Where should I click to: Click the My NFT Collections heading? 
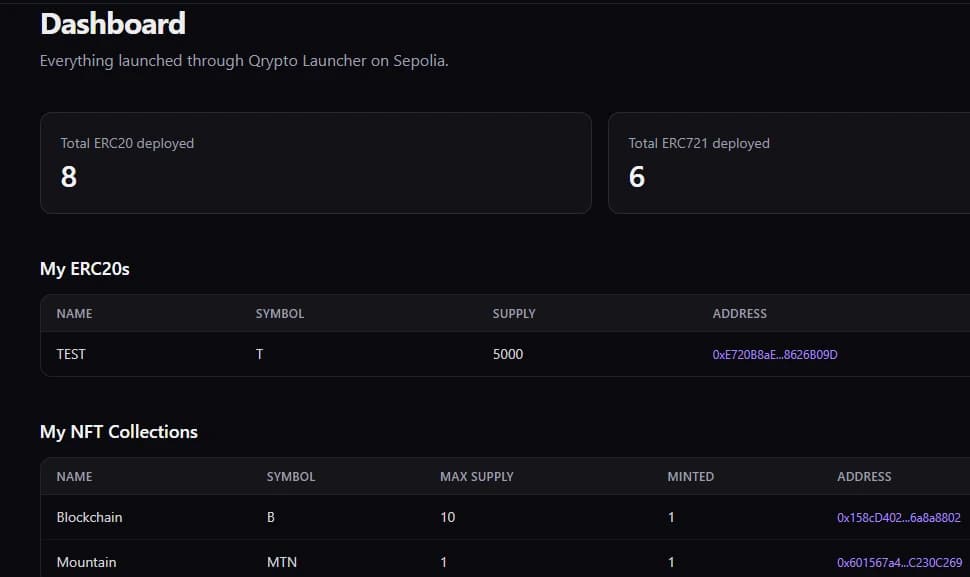[119, 432]
